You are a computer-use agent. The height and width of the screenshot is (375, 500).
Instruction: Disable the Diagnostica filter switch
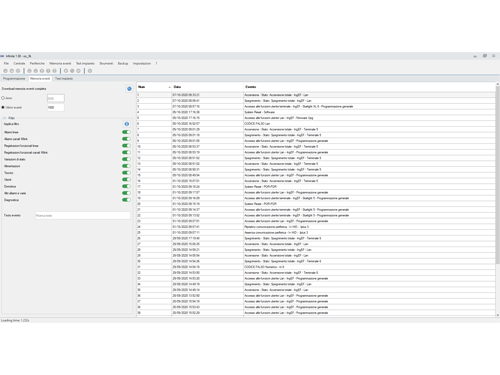pyautogui.click(x=126, y=200)
